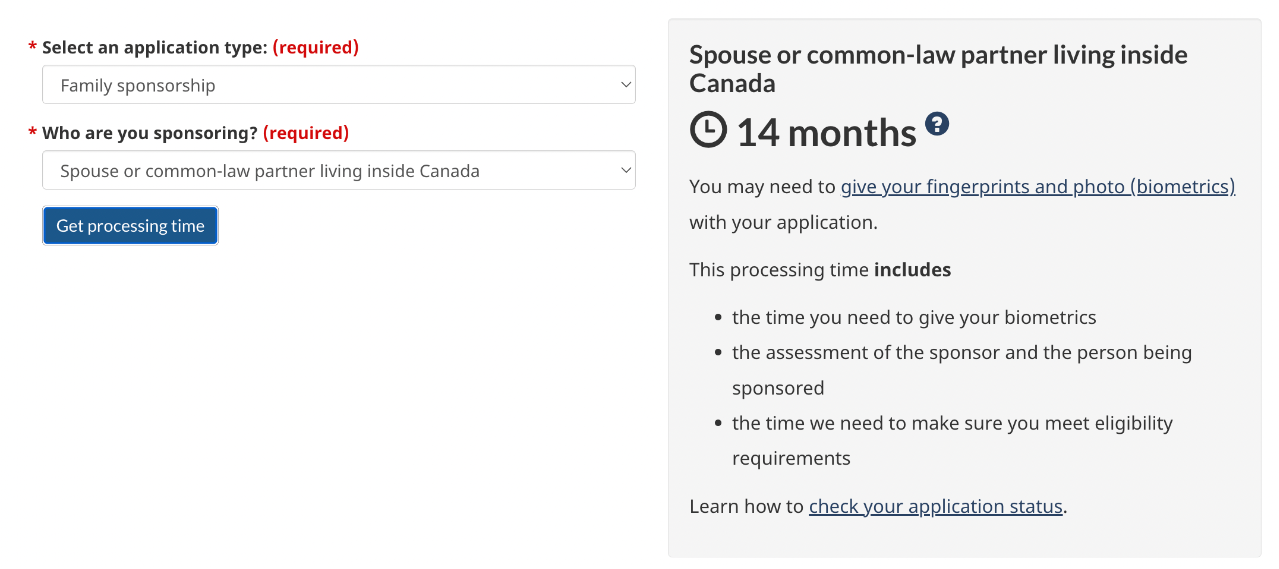Open the Spouse or common-law partner dropdown
Image resolution: width=1279 pixels, height=569 pixels.
coord(338,171)
